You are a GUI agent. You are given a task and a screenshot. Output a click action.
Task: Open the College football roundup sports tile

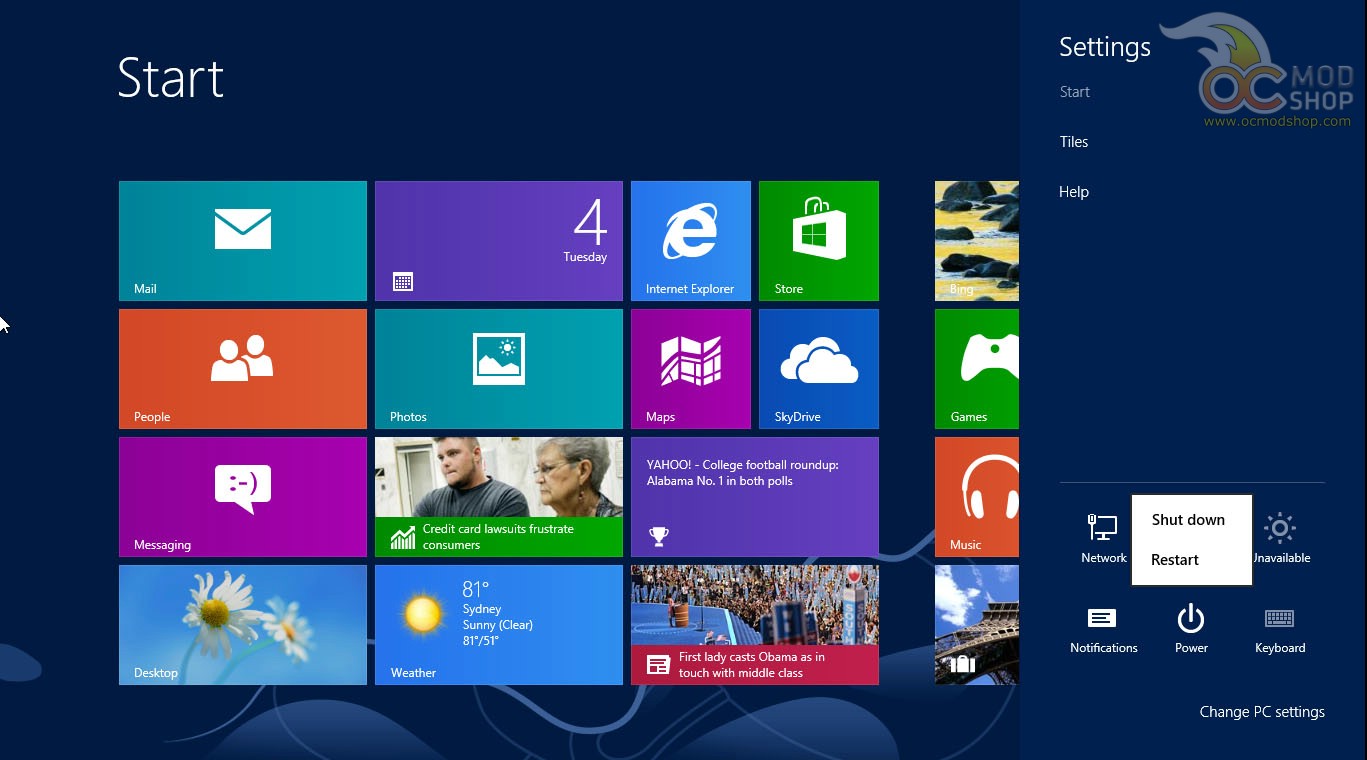755,497
